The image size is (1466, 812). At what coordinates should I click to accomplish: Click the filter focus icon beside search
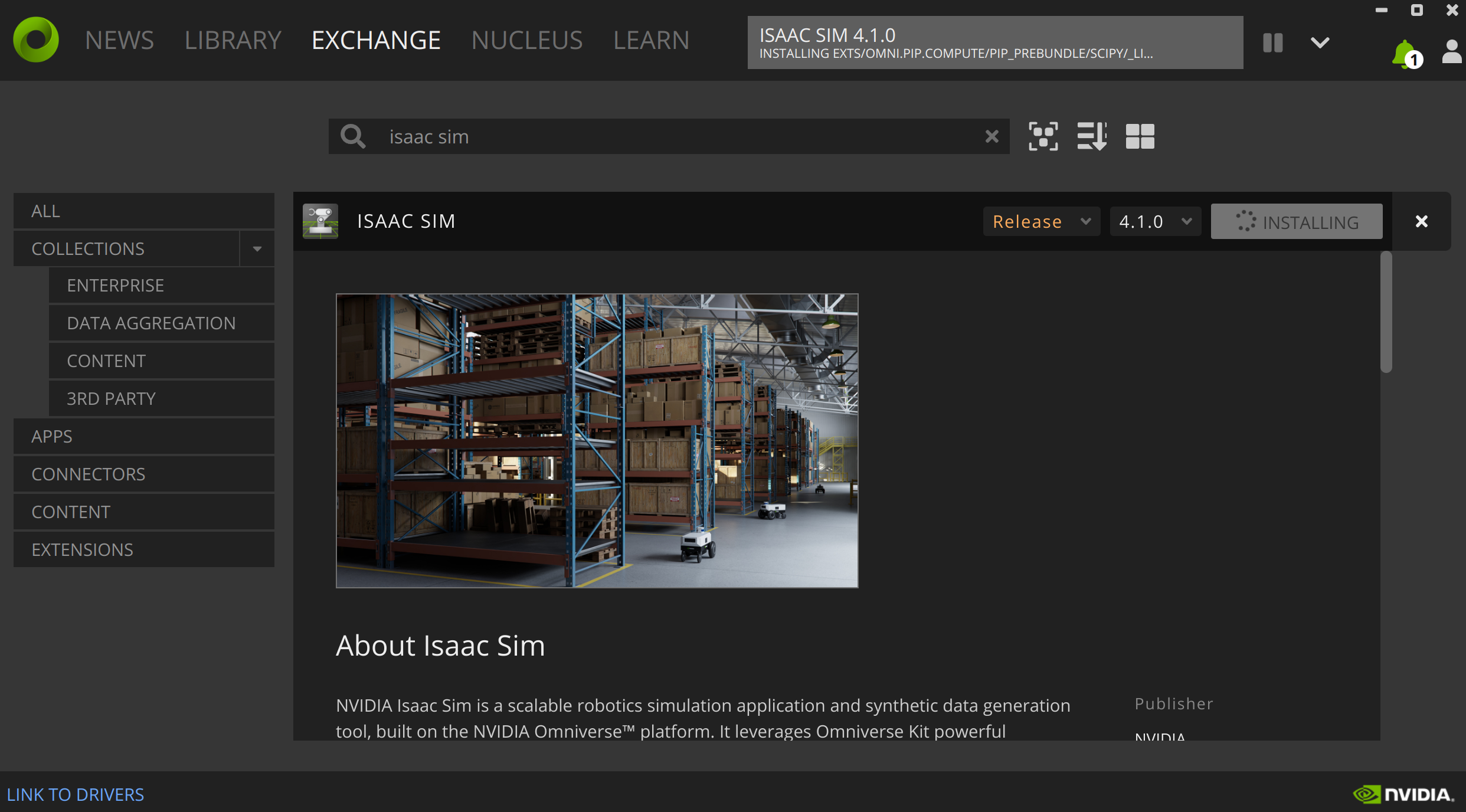[x=1043, y=136]
